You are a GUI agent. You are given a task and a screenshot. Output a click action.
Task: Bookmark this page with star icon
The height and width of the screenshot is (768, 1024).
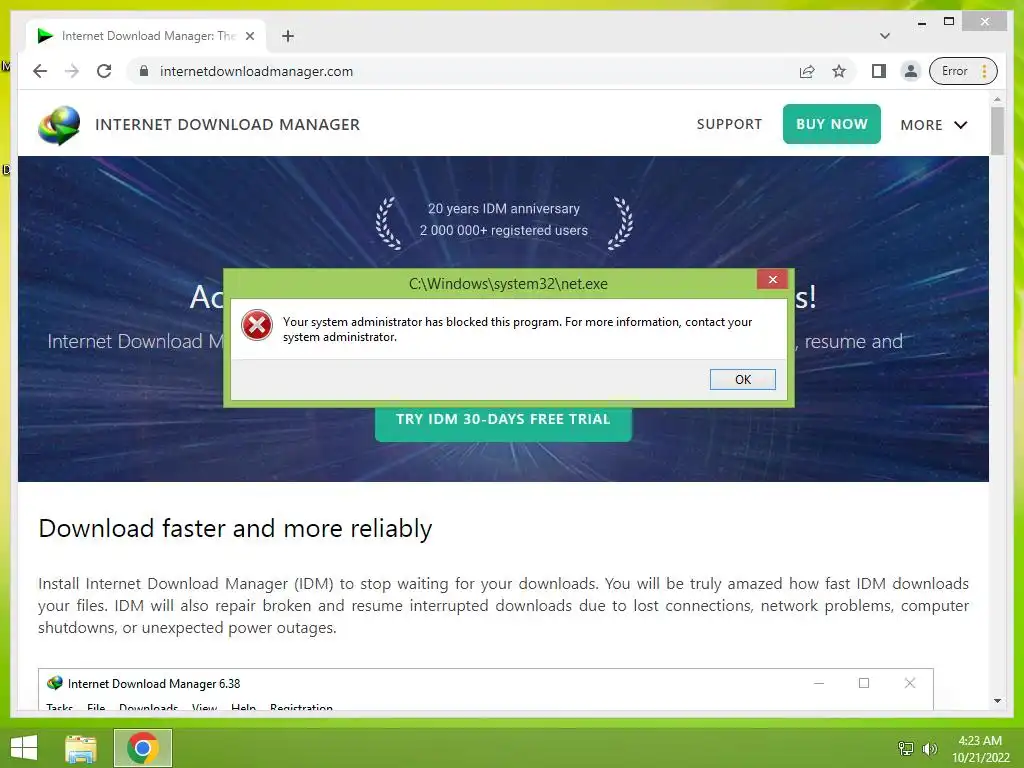(x=839, y=71)
